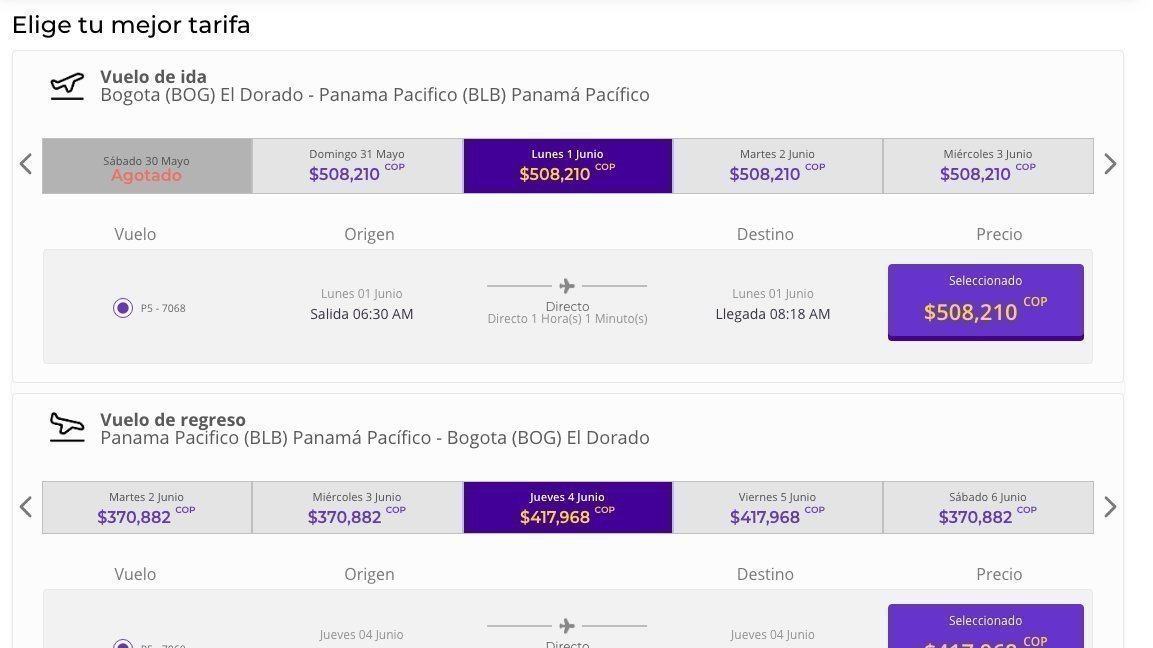
Task: Select radio button for flight P5 - 7068
Action: click(x=123, y=308)
